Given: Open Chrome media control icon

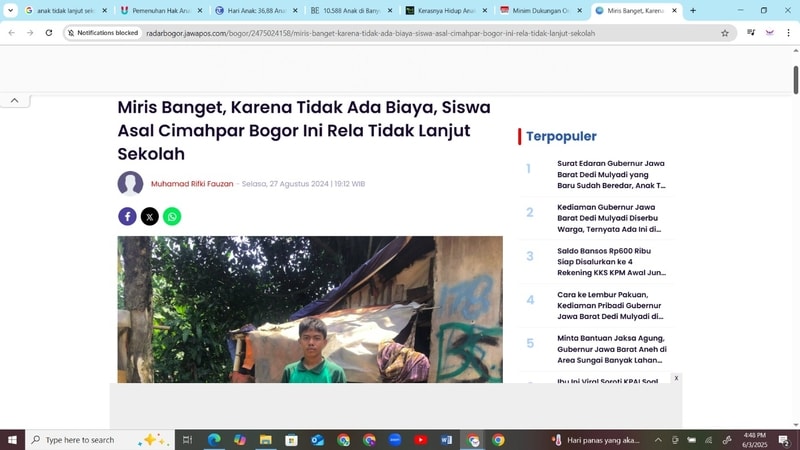Looking at the screenshot, I should point(751,33).
